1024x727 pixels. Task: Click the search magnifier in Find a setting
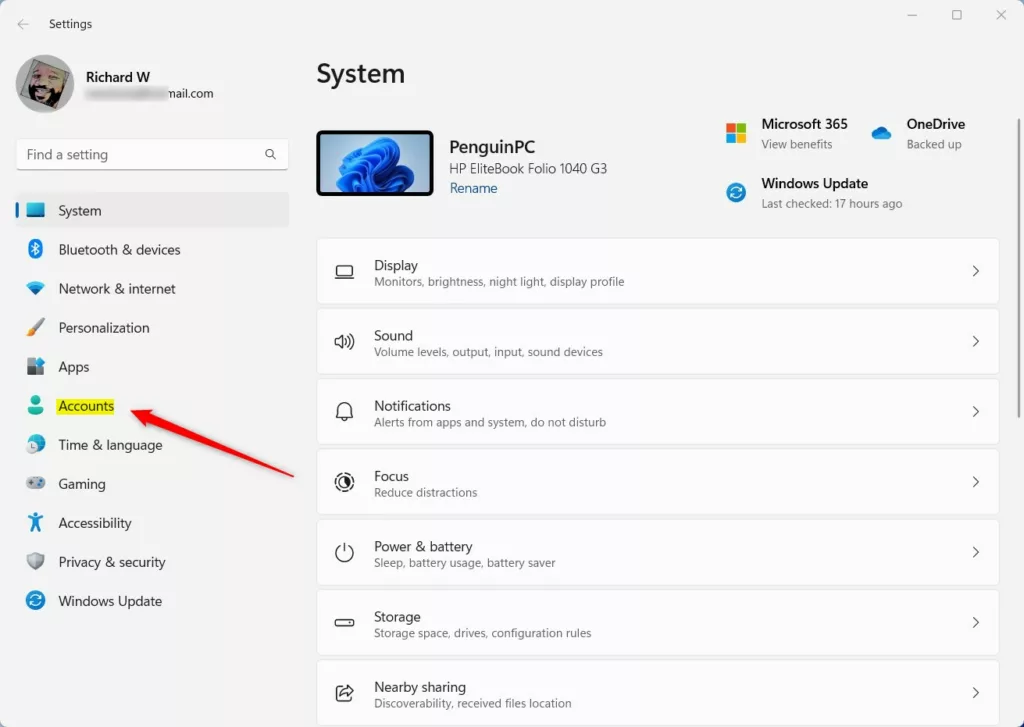coord(270,155)
